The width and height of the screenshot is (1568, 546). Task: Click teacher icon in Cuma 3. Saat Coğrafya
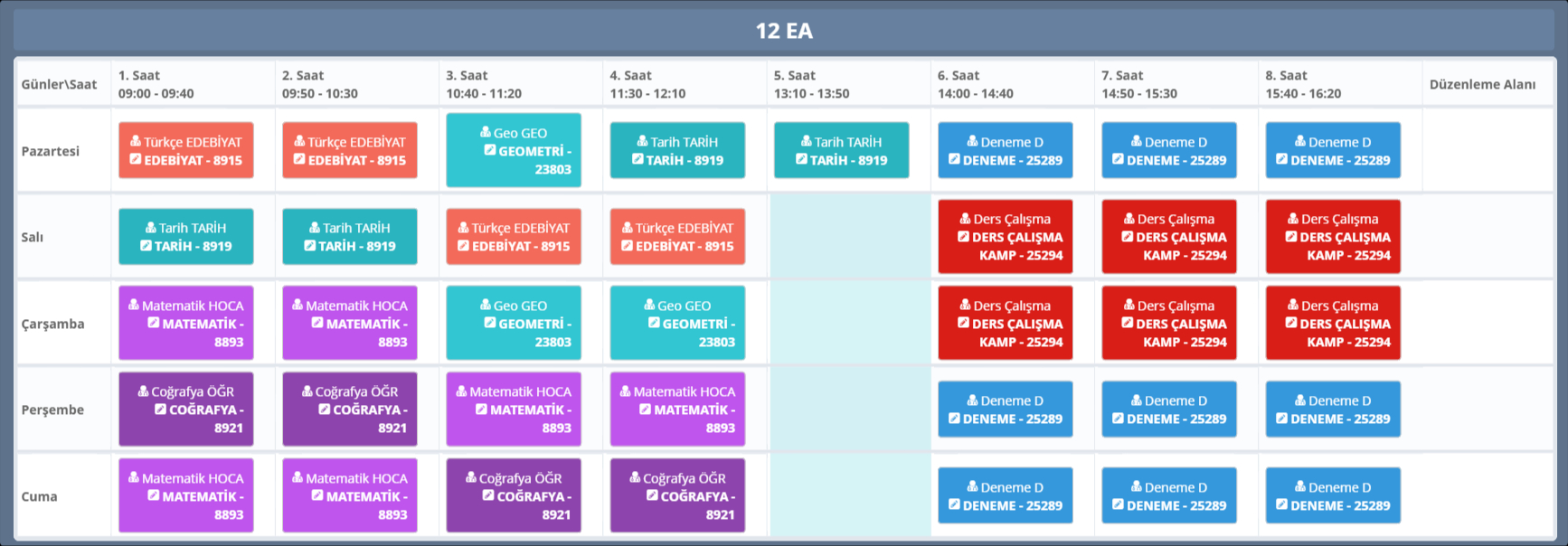[x=471, y=478]
